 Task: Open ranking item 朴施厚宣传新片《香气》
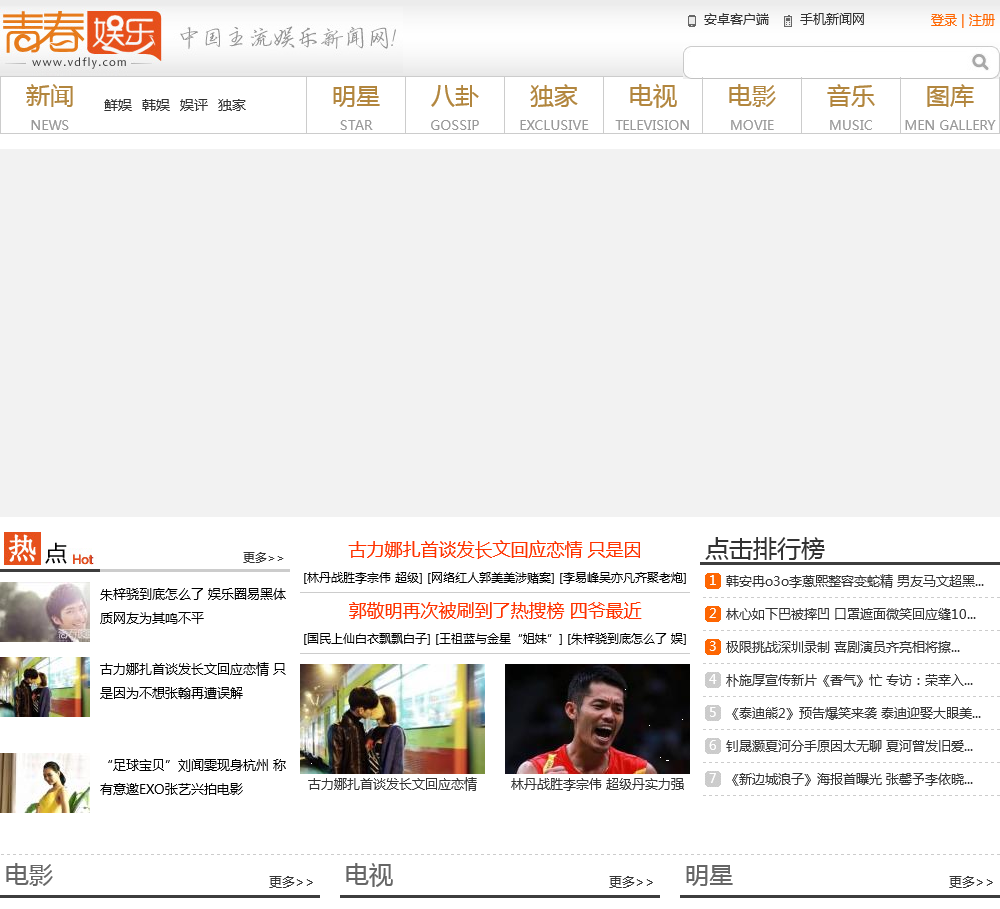(849, 680)
